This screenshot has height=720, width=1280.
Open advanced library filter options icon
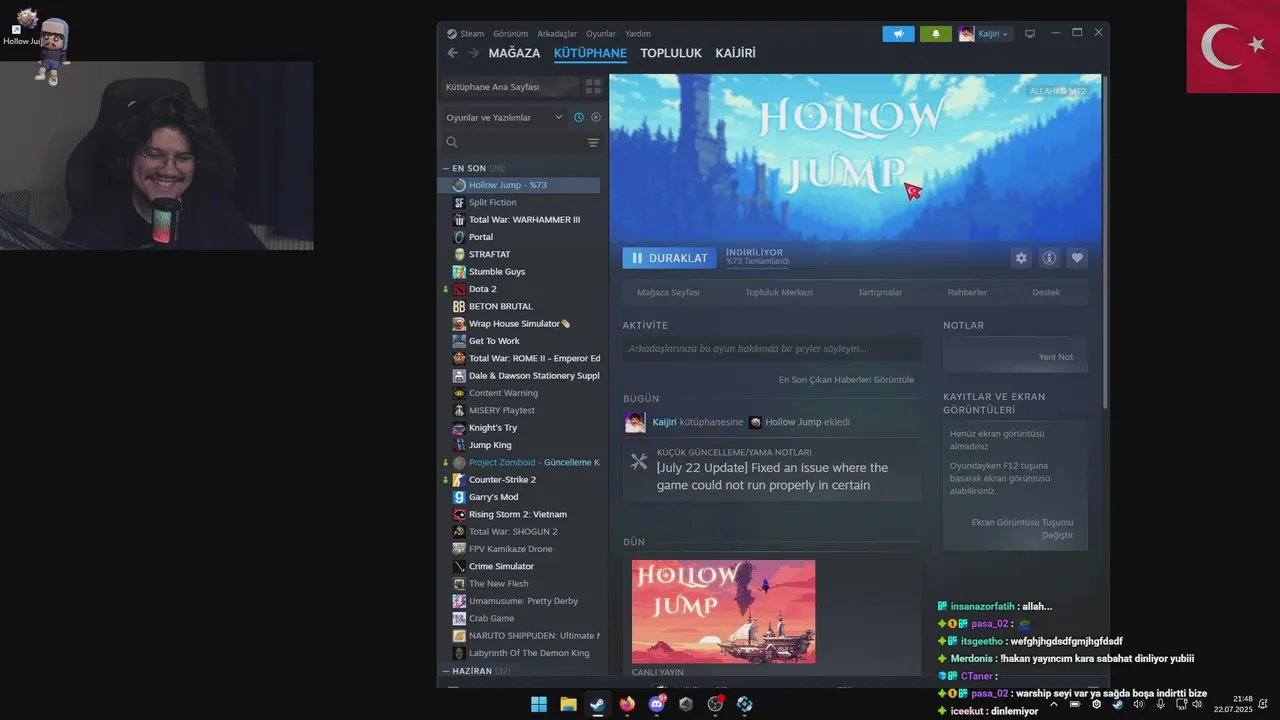click(x=593, y=143)
